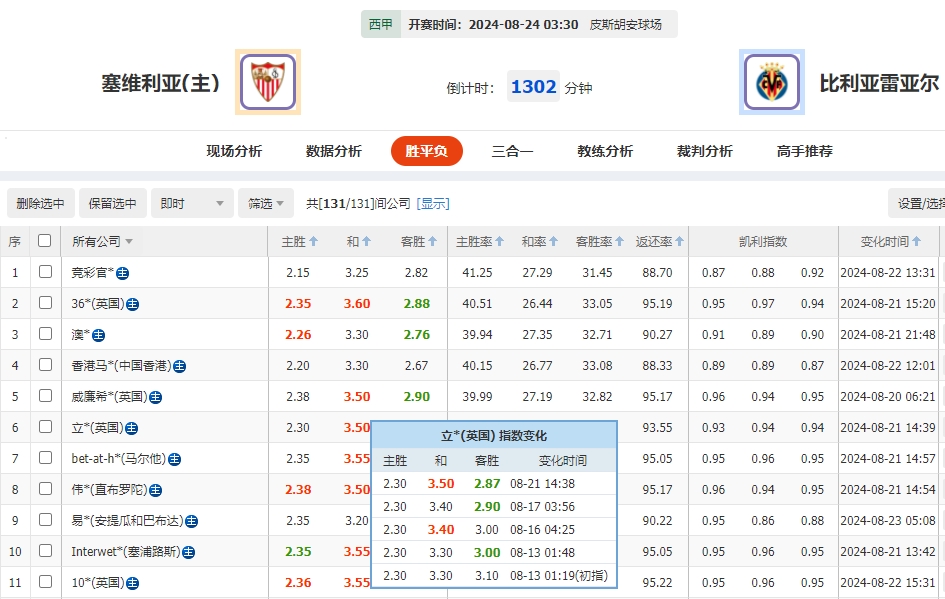Open the 筛选 dropdown menu
This screenshot has width=945, height=599.
pyautogui.click(x=266, y=203)
